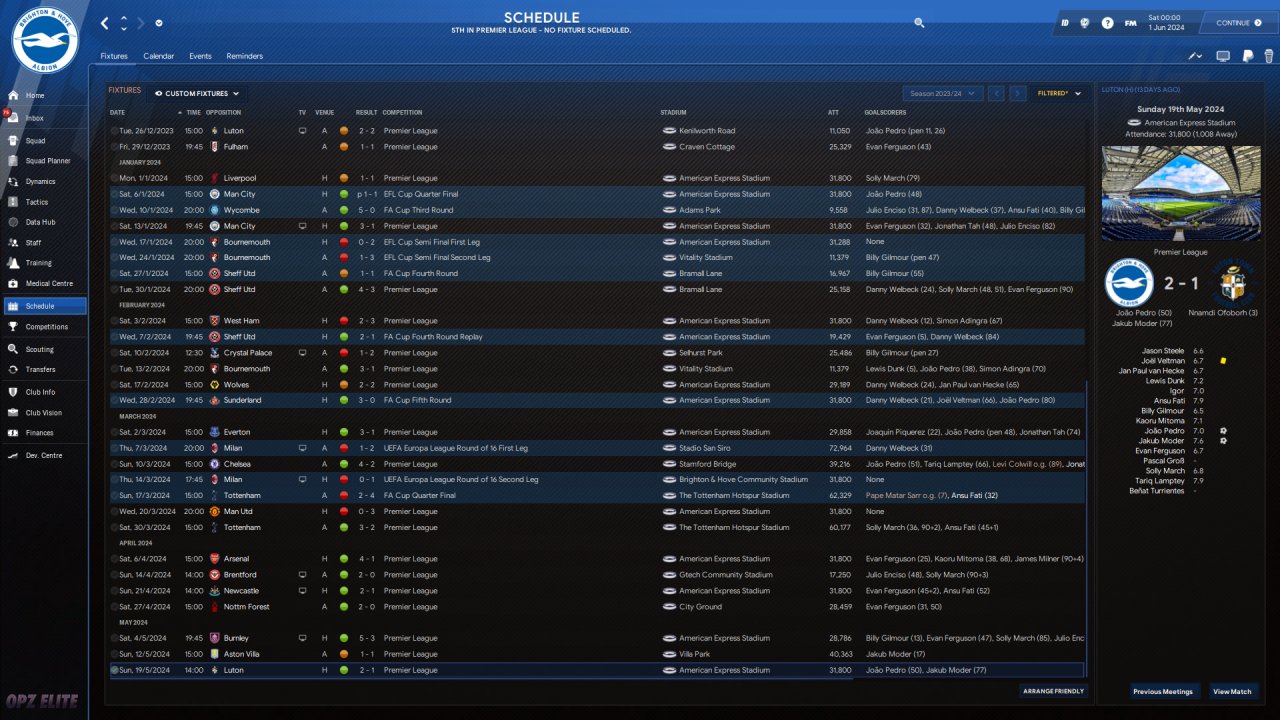Click the up/down navigation stepper
The image size is (1280, 720).
pos(124,23)
